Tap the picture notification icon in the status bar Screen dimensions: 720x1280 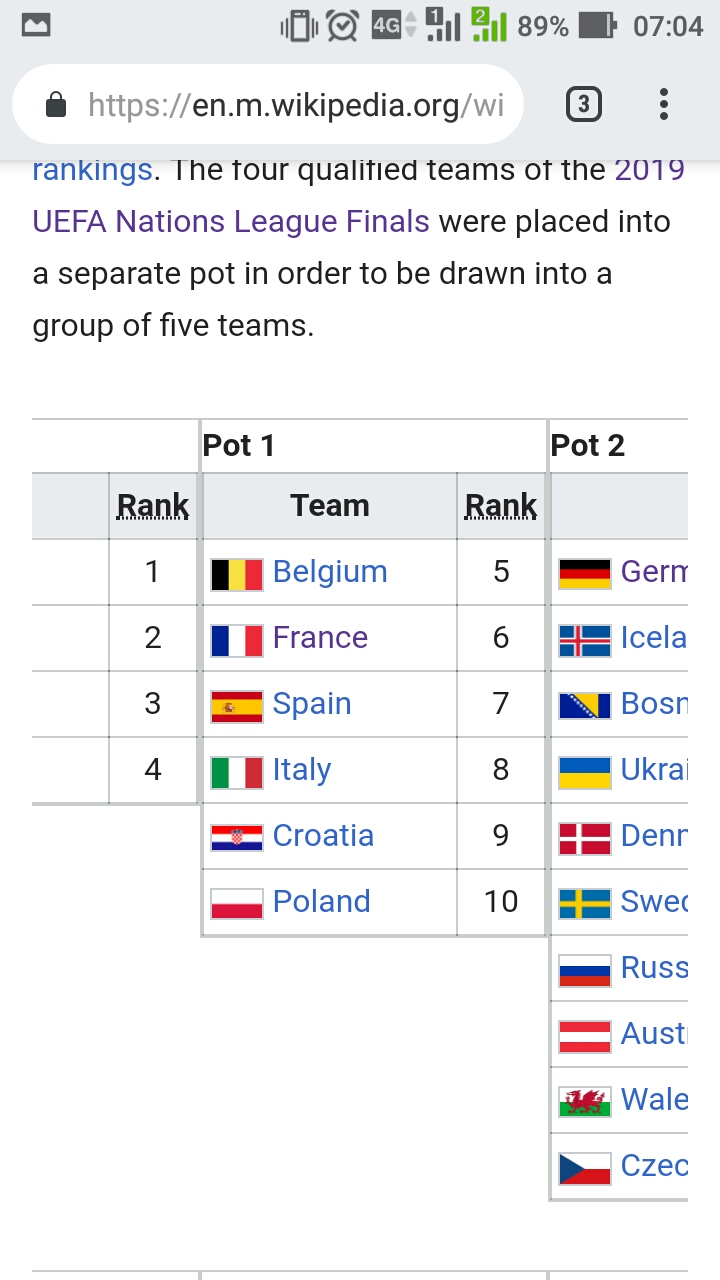point(36,26)
